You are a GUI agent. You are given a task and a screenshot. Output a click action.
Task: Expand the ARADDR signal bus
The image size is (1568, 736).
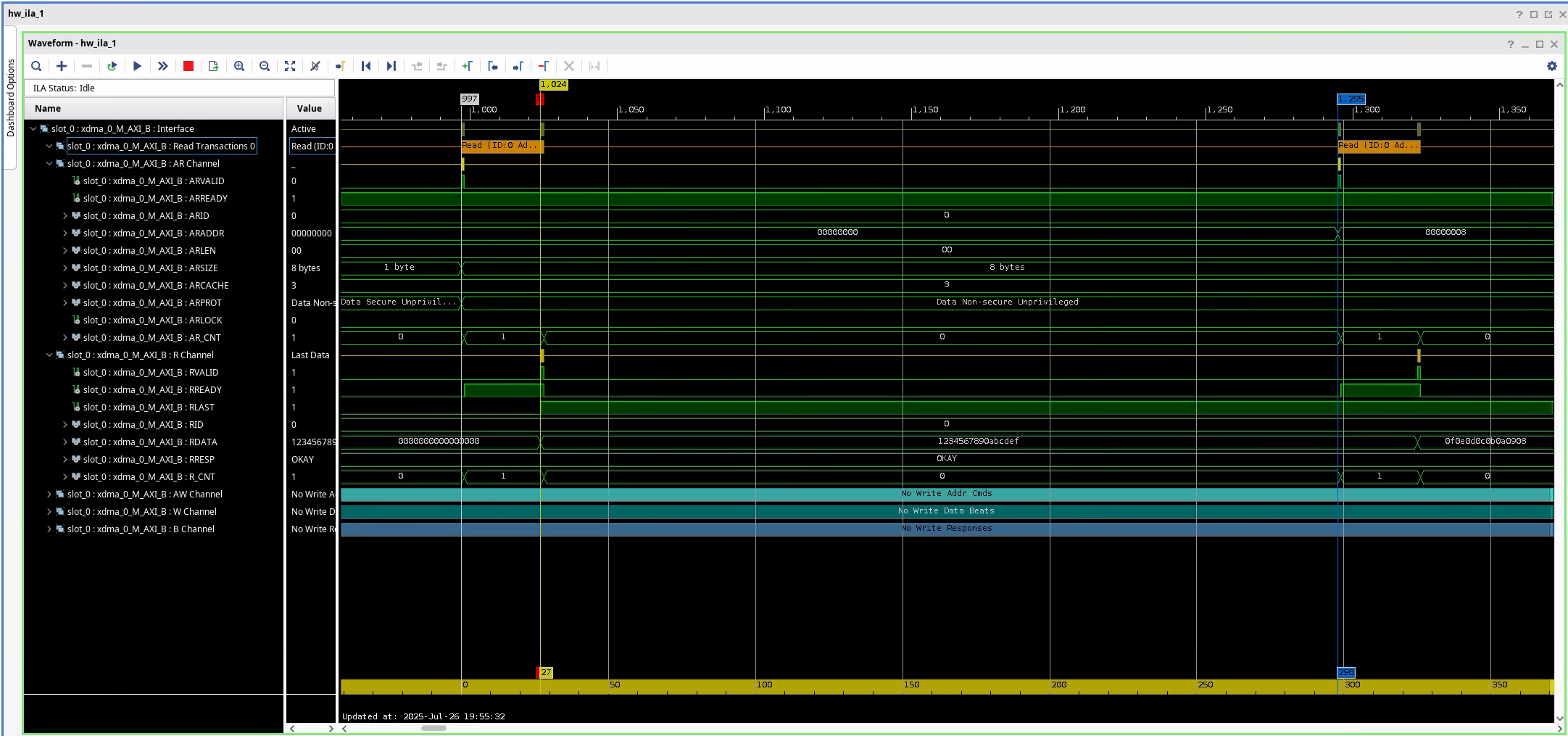pos(65,233)
